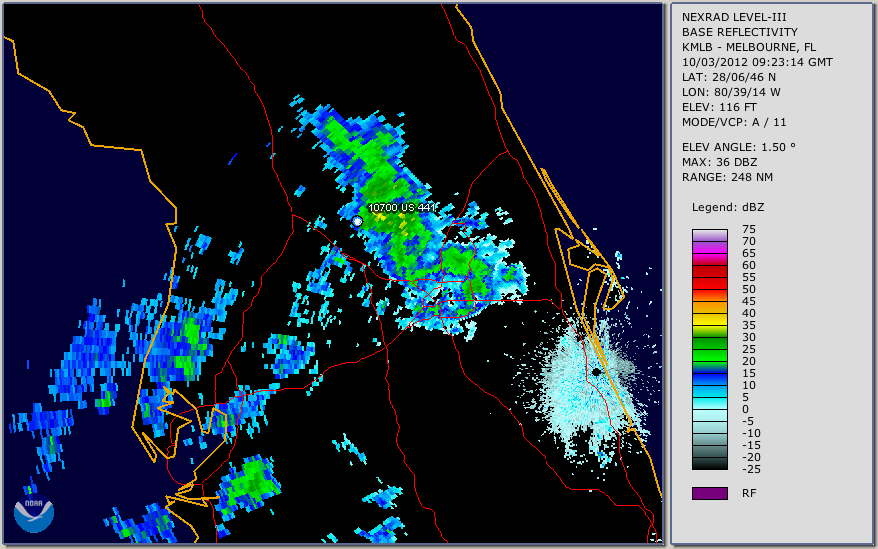Screen dimensions: 878x549
Task: Click the -25 dBZ black legend swatch
Action: click(x=709, y=464)
